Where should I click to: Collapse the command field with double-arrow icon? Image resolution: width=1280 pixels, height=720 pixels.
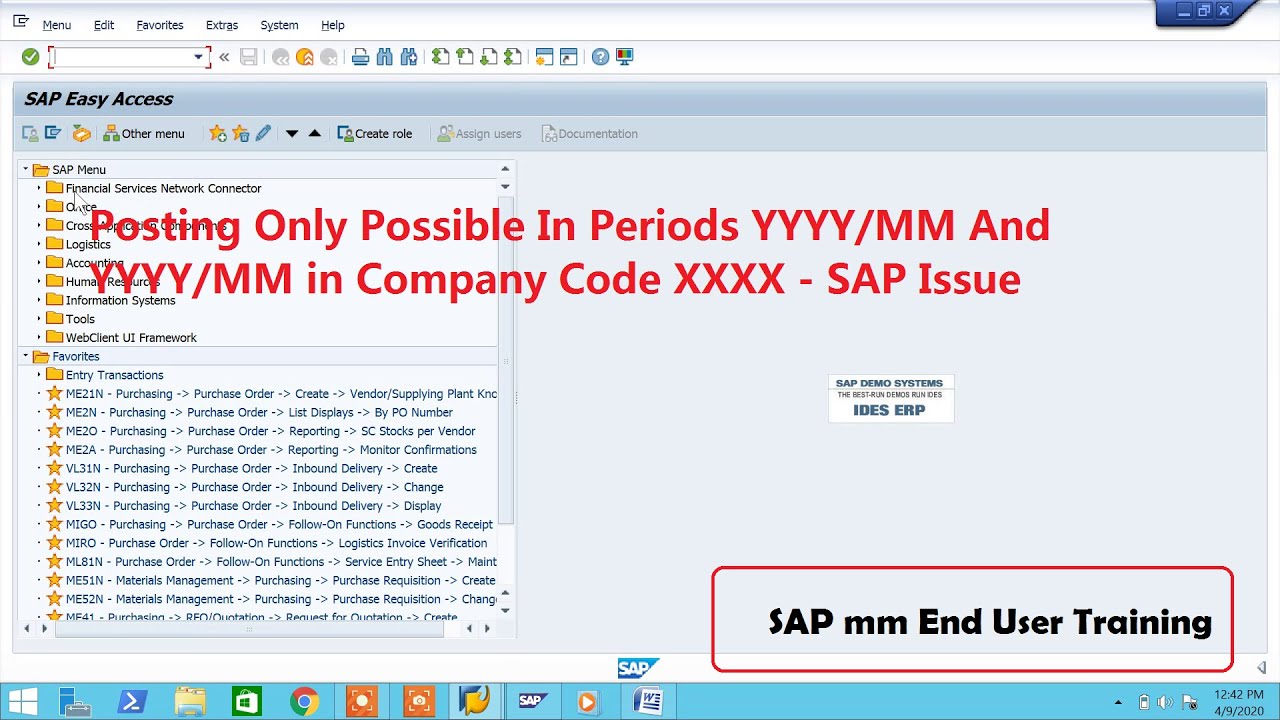[224, 57]
